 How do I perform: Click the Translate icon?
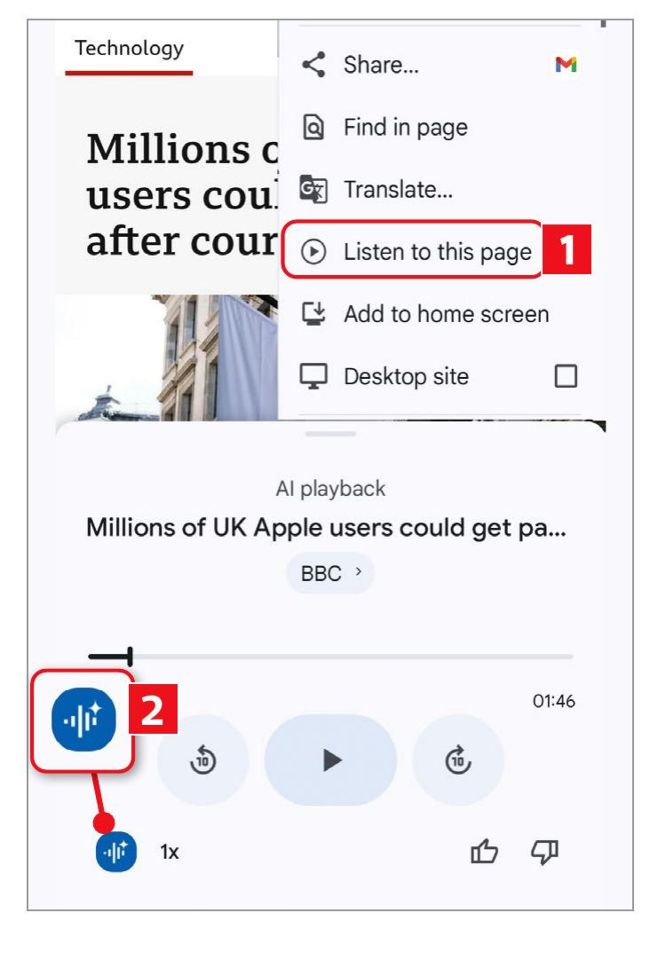click(x=314, y=190)
